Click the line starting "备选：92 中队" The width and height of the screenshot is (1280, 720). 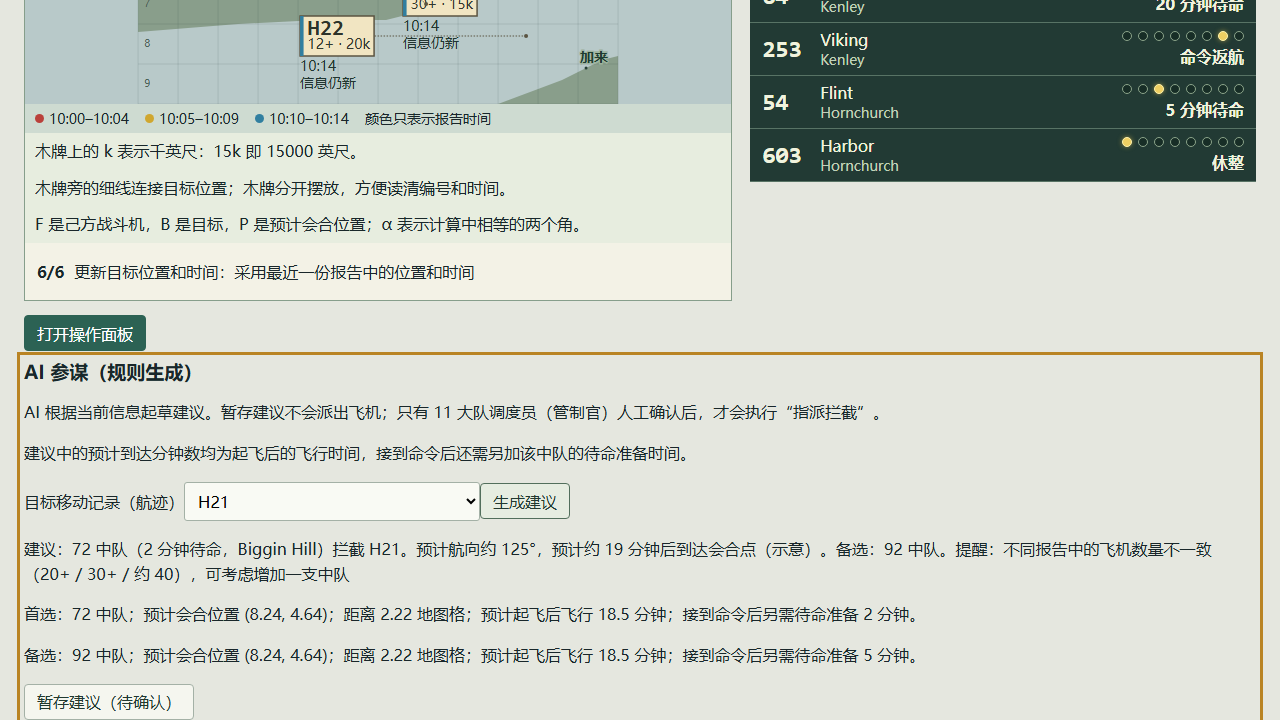pos(472,656)
